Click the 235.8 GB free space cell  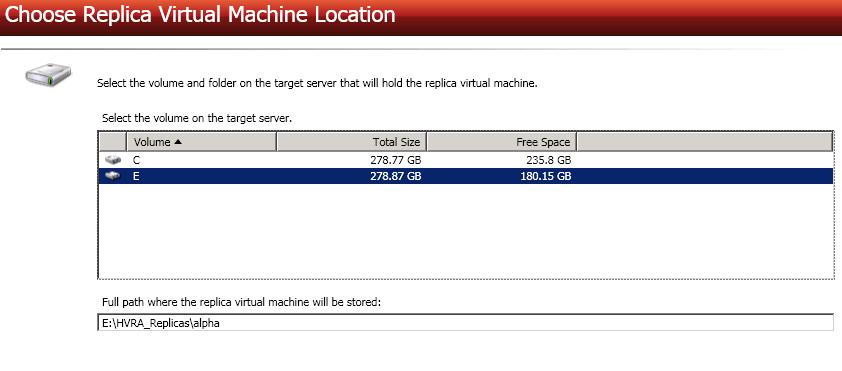click(548, 160)
